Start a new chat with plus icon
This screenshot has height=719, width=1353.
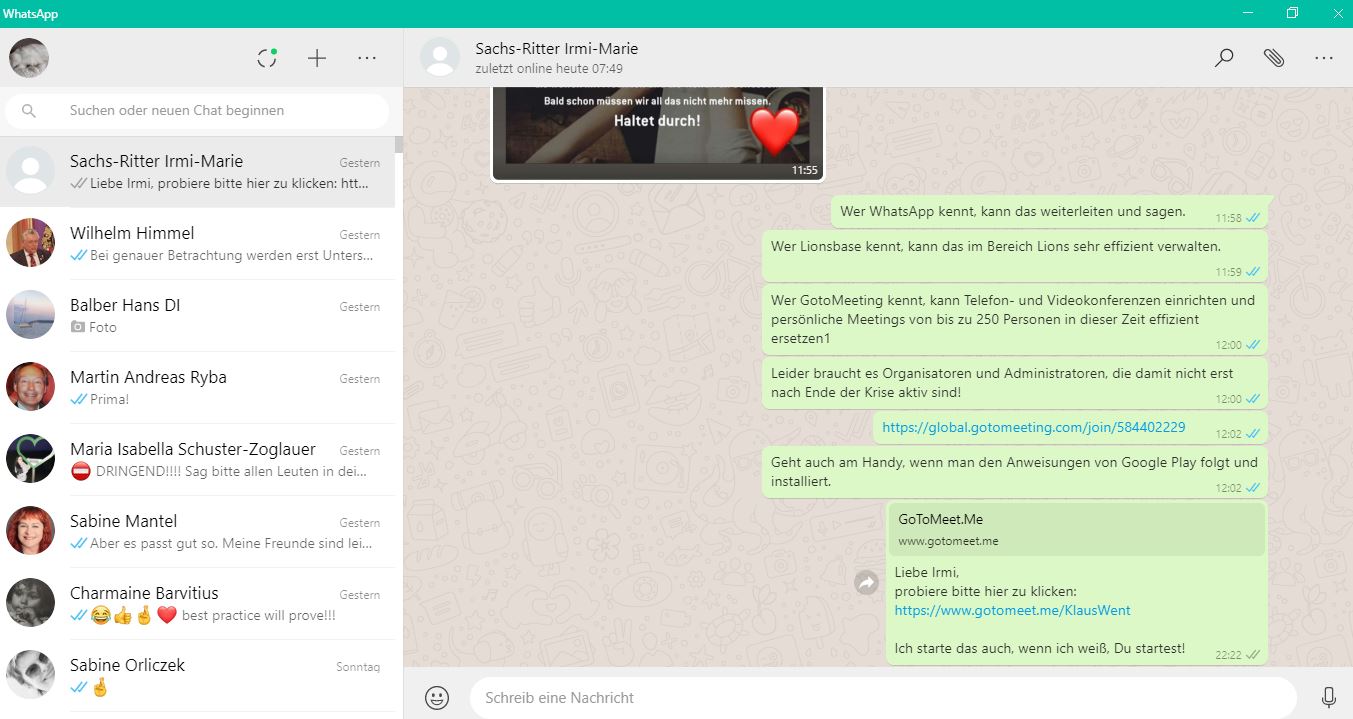[x=317, y=58]
